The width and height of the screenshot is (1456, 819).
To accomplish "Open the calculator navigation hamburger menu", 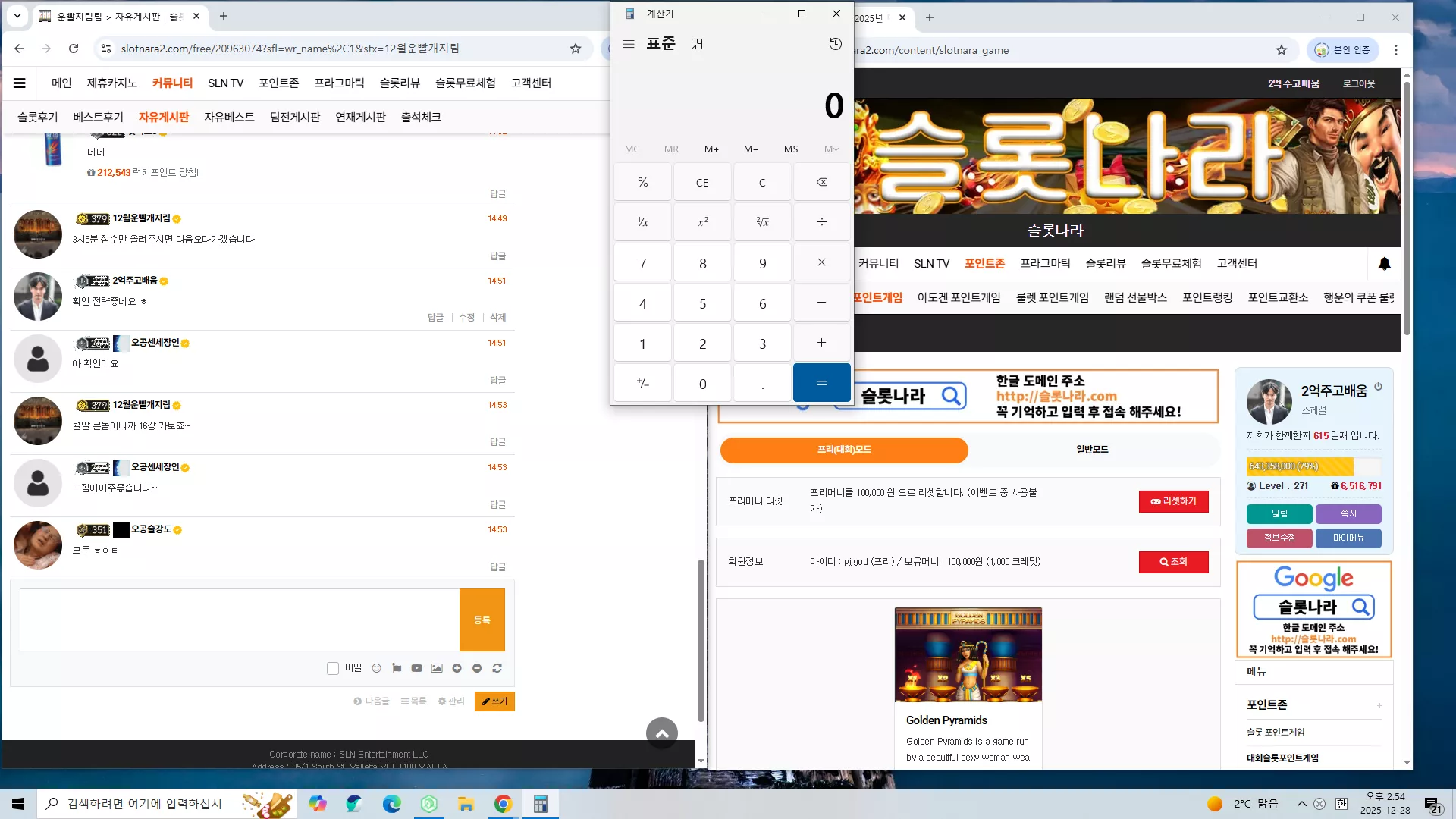I will [629, 44].
